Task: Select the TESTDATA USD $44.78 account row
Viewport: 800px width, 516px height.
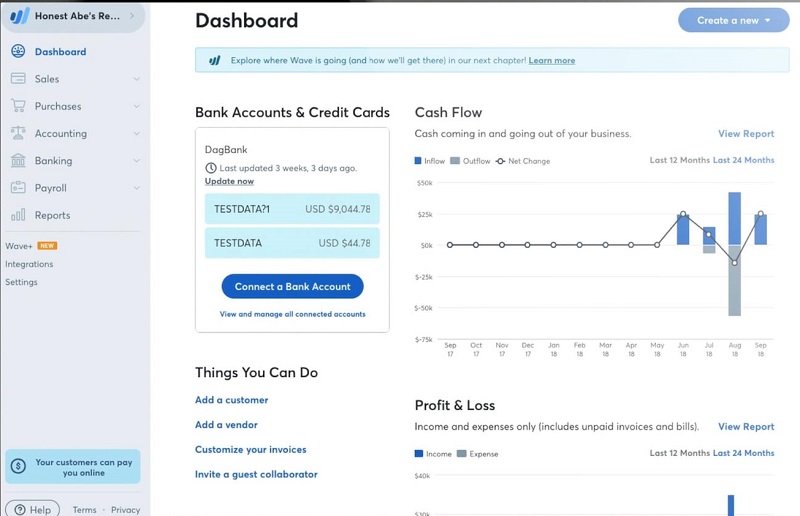Action: 292,243
